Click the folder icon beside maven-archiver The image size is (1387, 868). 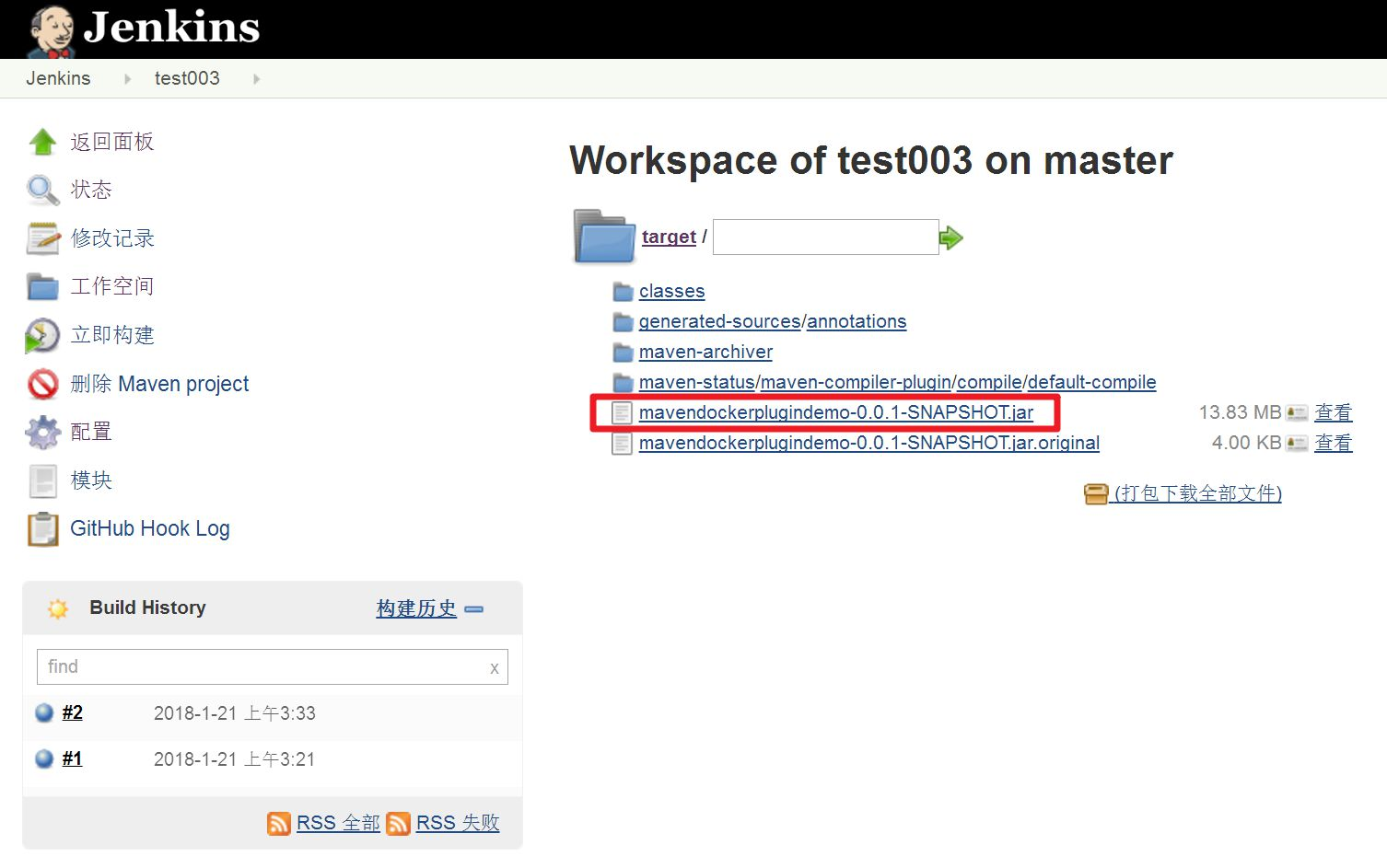pyautogui.click(x=624, y=353)
